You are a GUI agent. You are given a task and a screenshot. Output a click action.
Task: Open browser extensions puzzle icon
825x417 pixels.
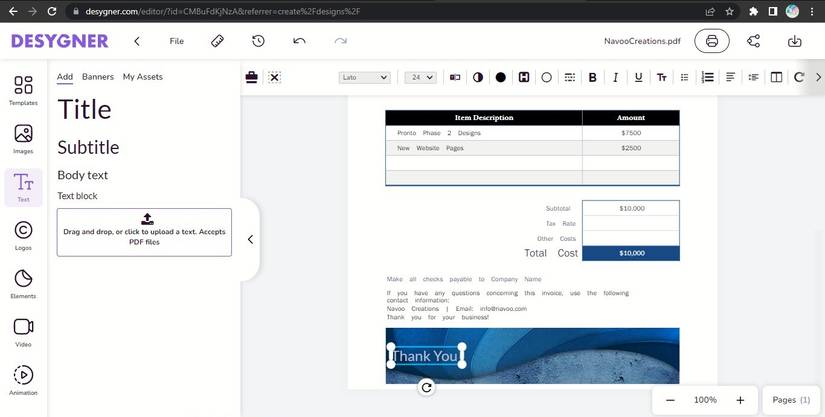coord(753,11)
